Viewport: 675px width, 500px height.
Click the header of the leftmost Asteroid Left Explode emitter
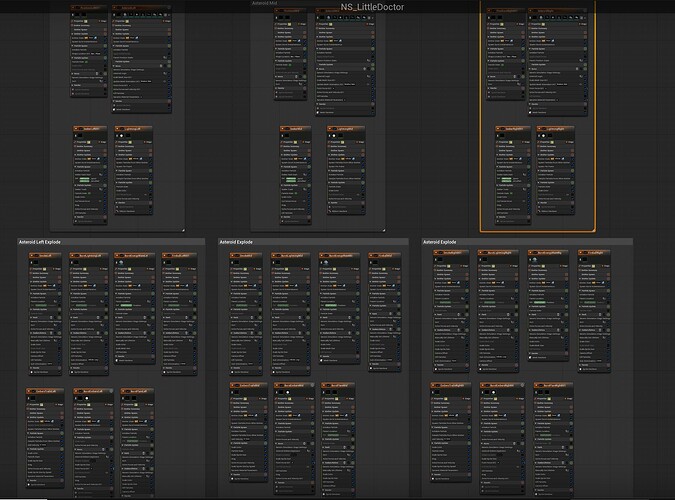pyautogui.click(x=45, y=255)
